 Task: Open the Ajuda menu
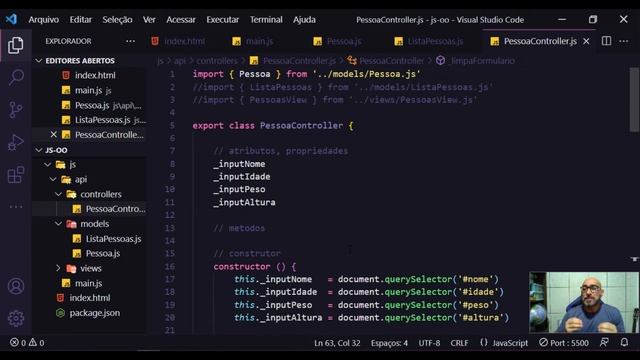tap(304, 20)
